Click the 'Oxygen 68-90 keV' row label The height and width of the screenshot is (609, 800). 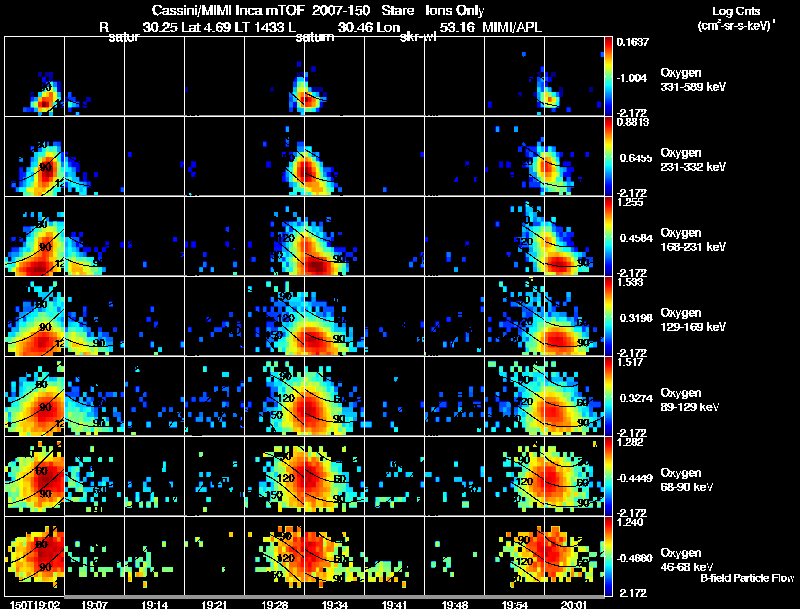tap(687, 480)
